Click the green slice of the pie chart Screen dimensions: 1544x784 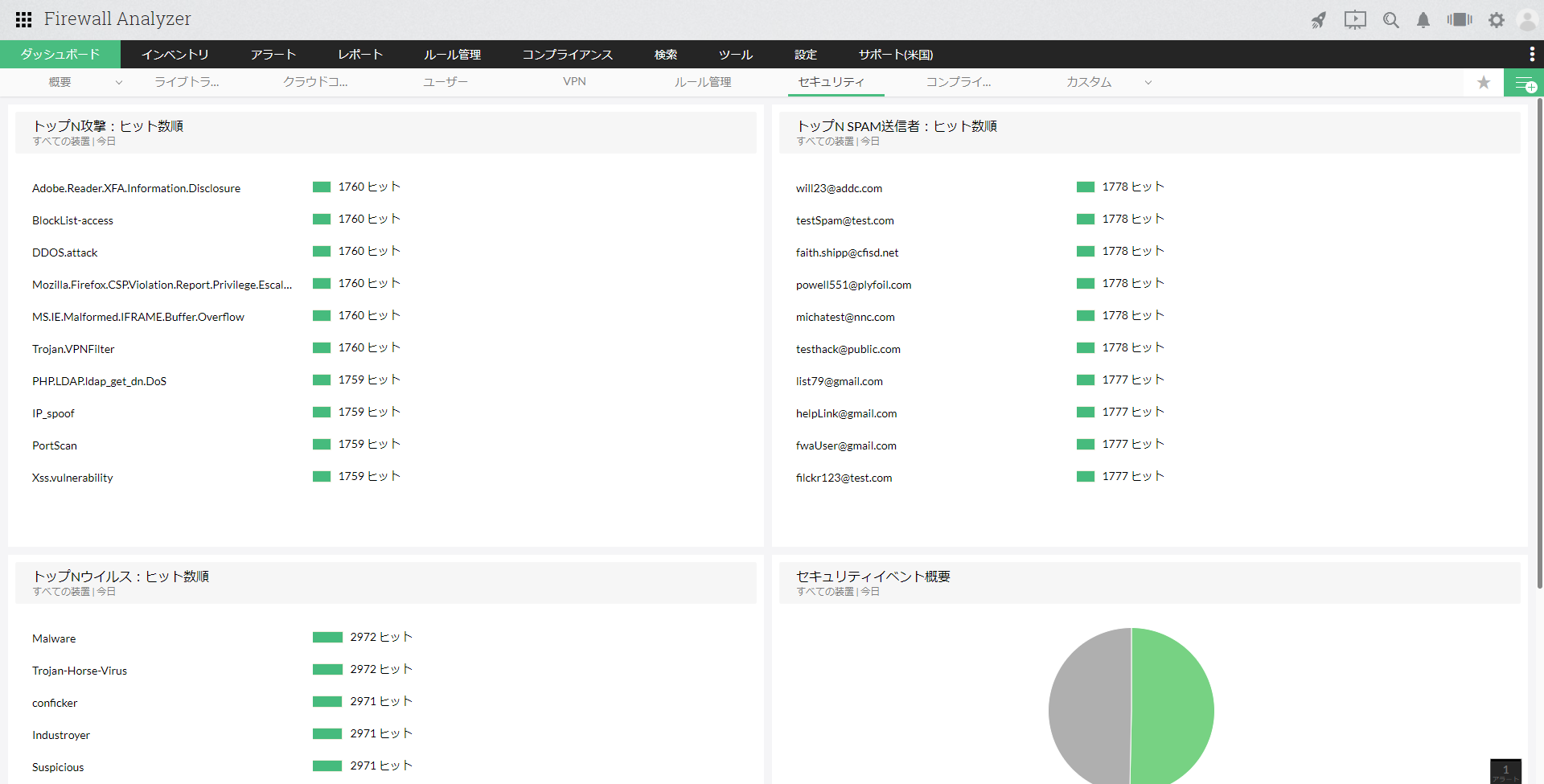1172,708
